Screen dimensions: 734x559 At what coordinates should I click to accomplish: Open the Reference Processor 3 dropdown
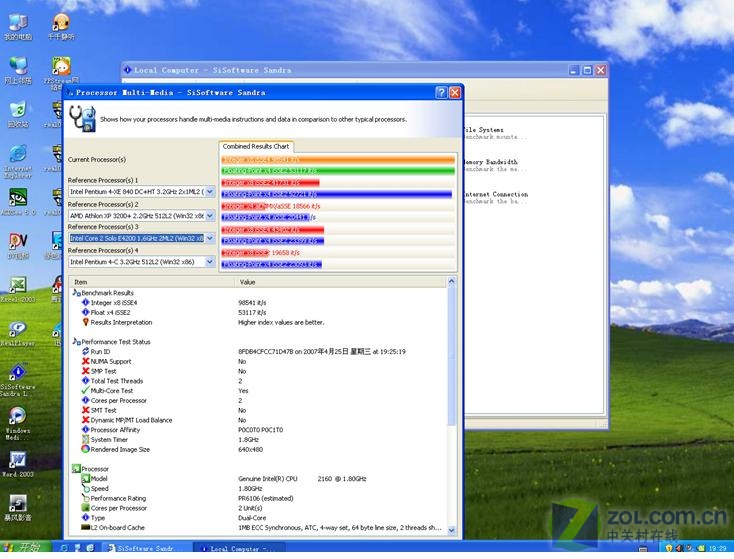tap(210, 238)
